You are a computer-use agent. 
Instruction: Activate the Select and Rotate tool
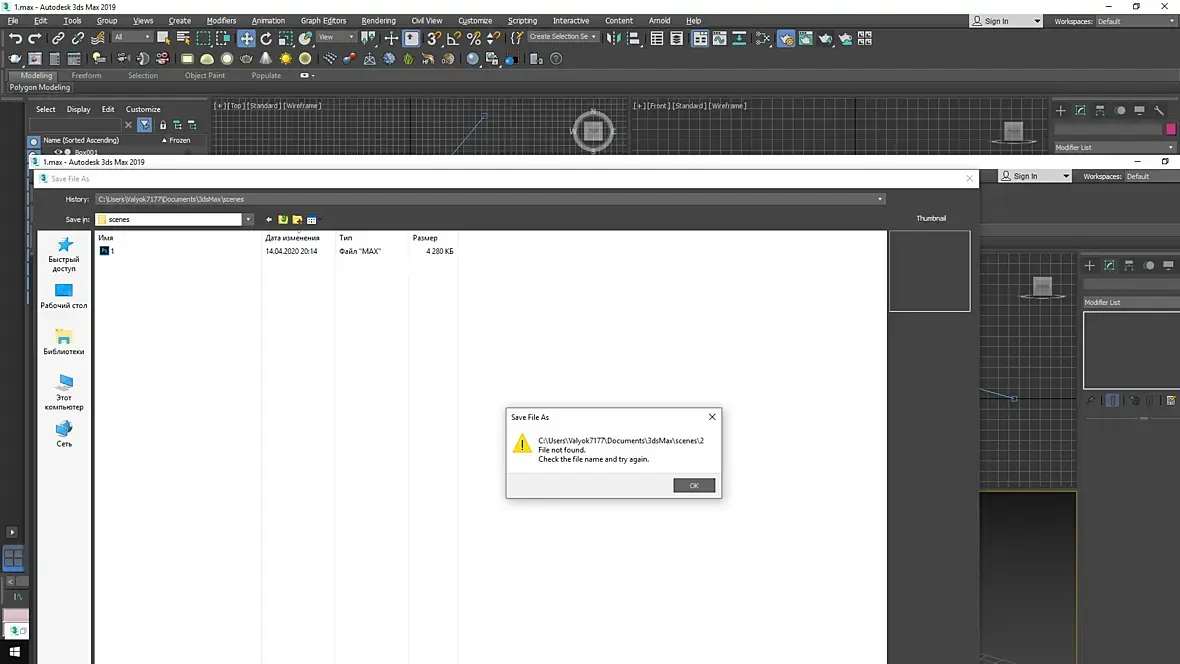tap(266, 38)
